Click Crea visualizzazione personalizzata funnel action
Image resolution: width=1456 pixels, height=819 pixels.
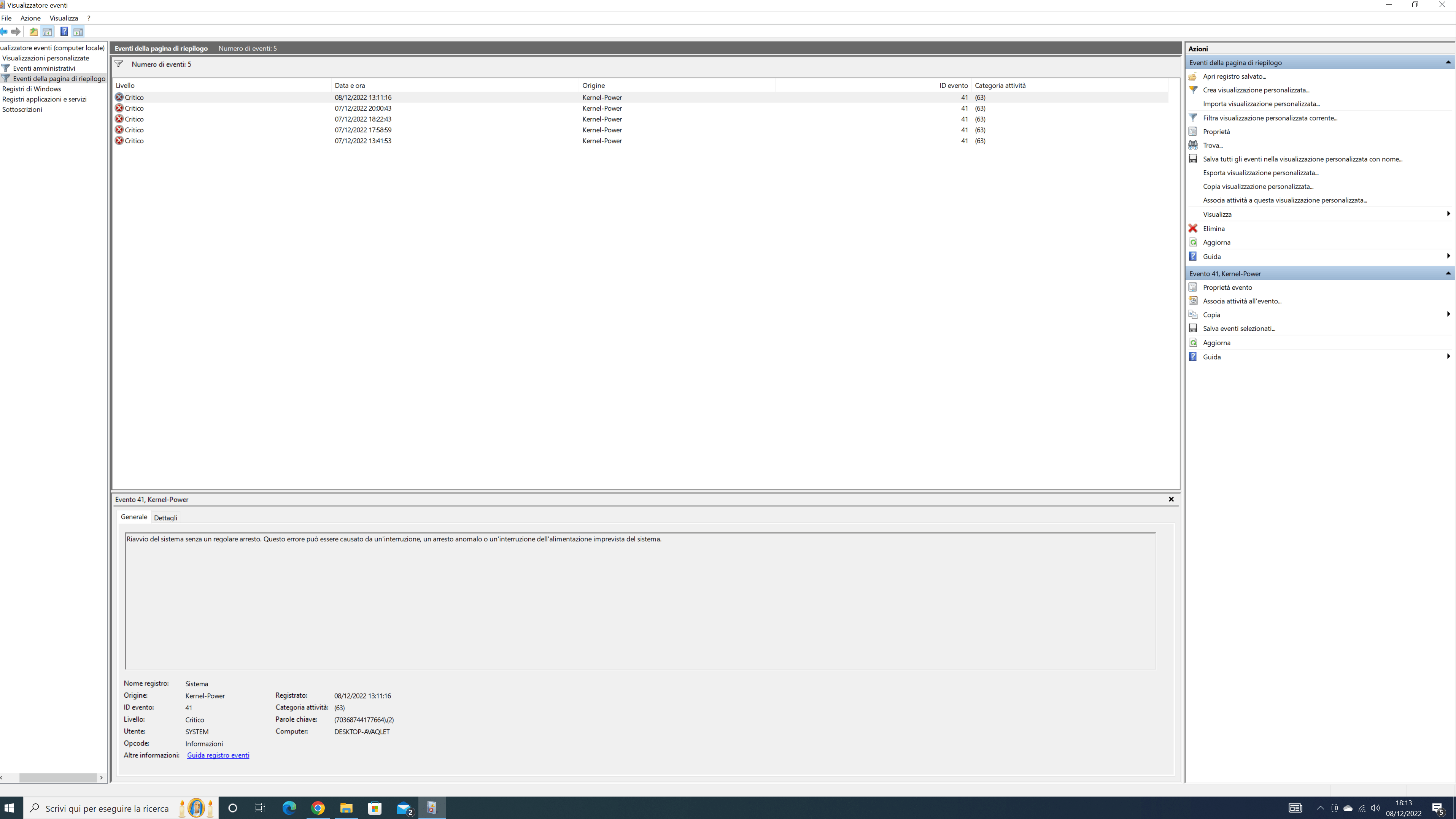point(1255,90)
